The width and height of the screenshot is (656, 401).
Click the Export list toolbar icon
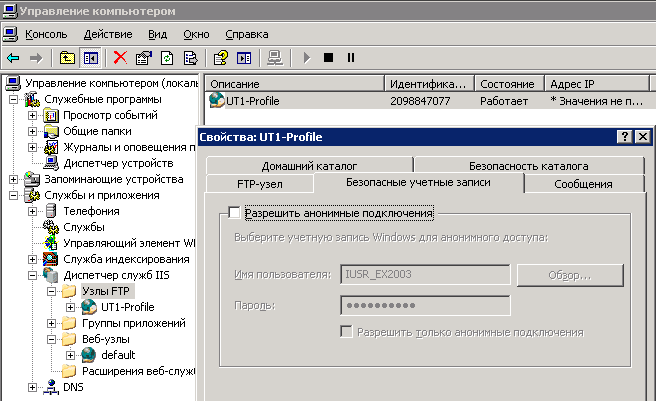pyautogui.click(x=187, y=58)
